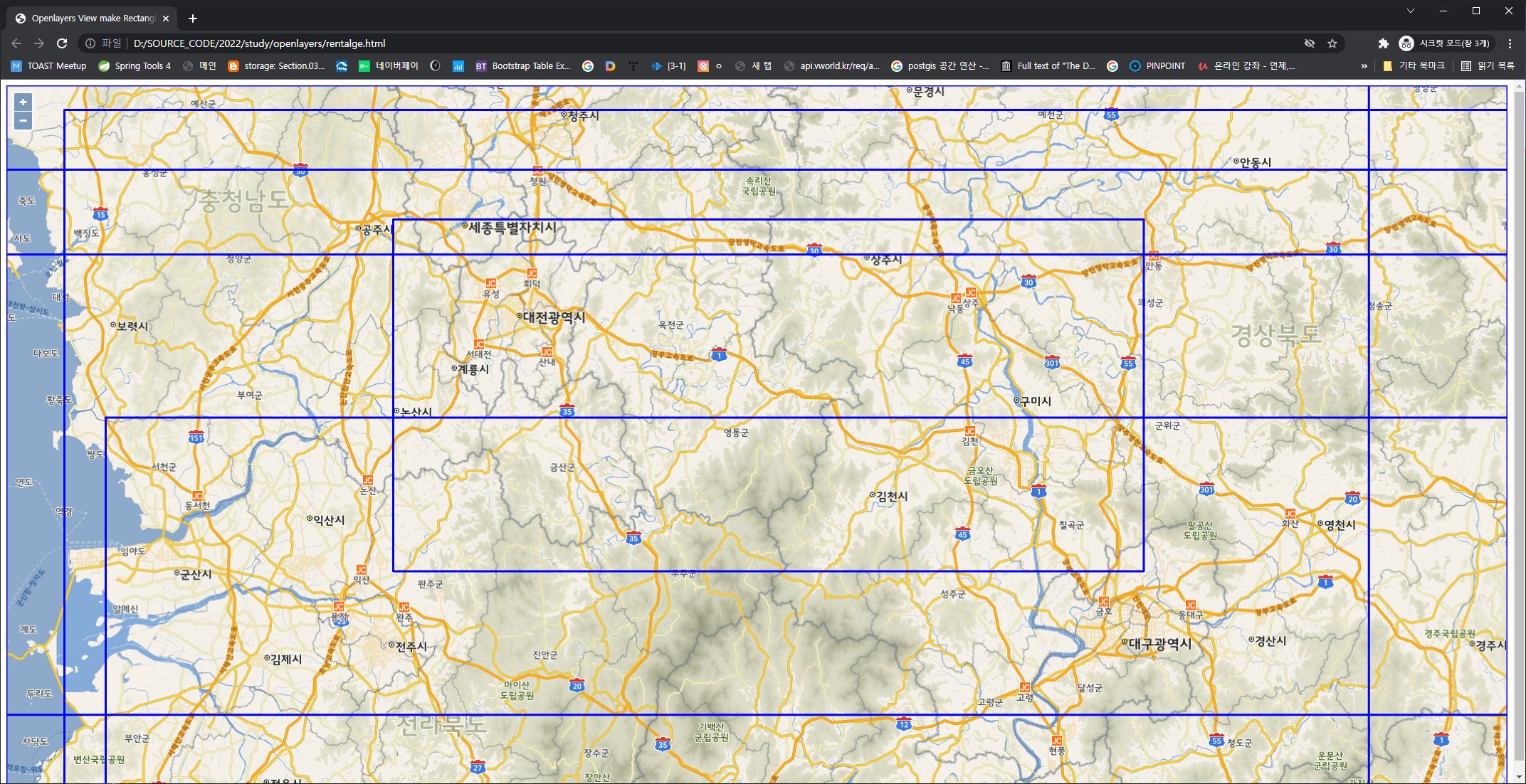Bookmark this page with star icon
This screenshot has width=1526, height=784.
pyautogui.click(x=1332, y=43)
